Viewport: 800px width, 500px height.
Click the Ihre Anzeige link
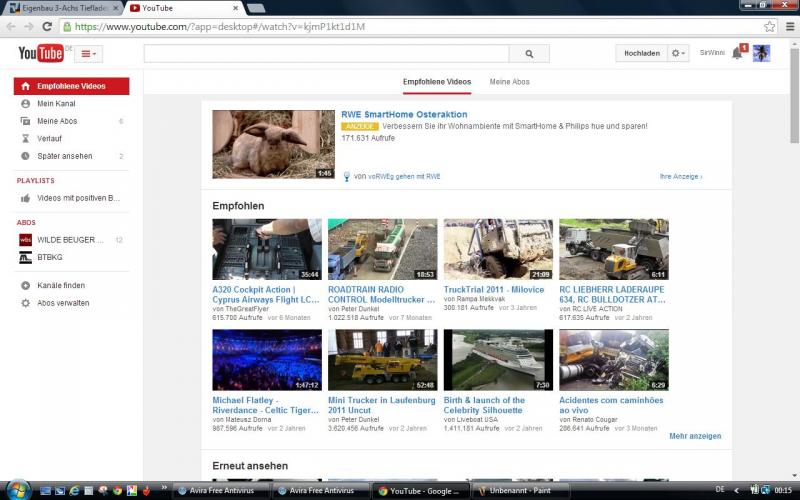681,177
